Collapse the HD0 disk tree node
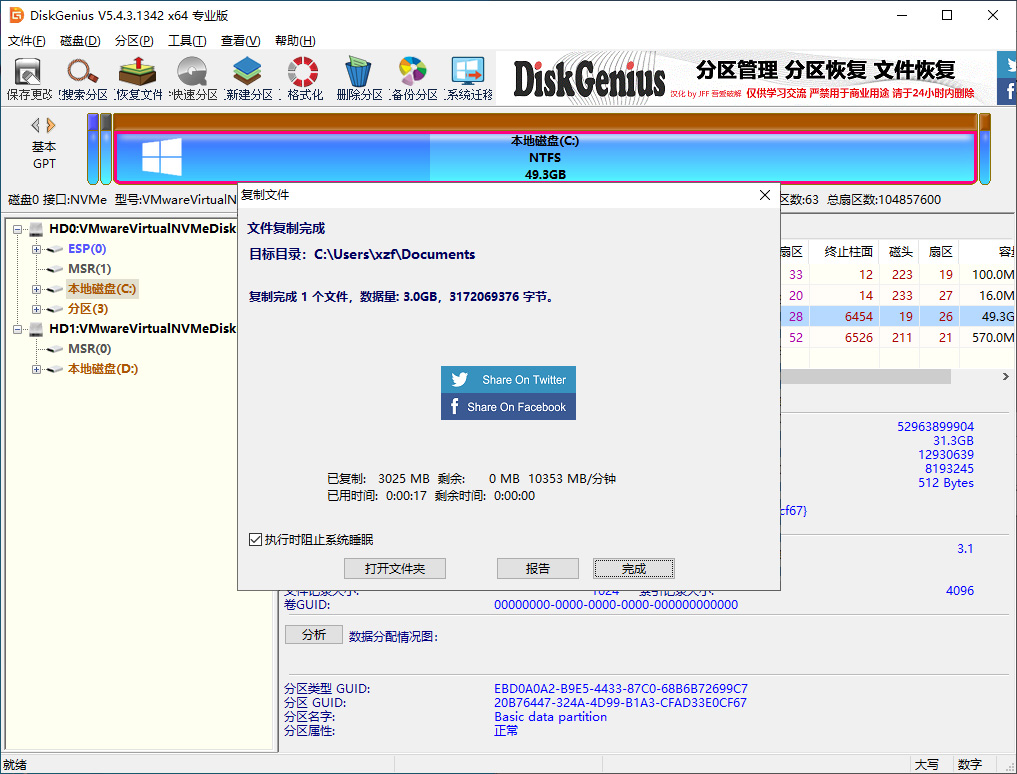1017x774 pixels. click(x=18, y=229)
